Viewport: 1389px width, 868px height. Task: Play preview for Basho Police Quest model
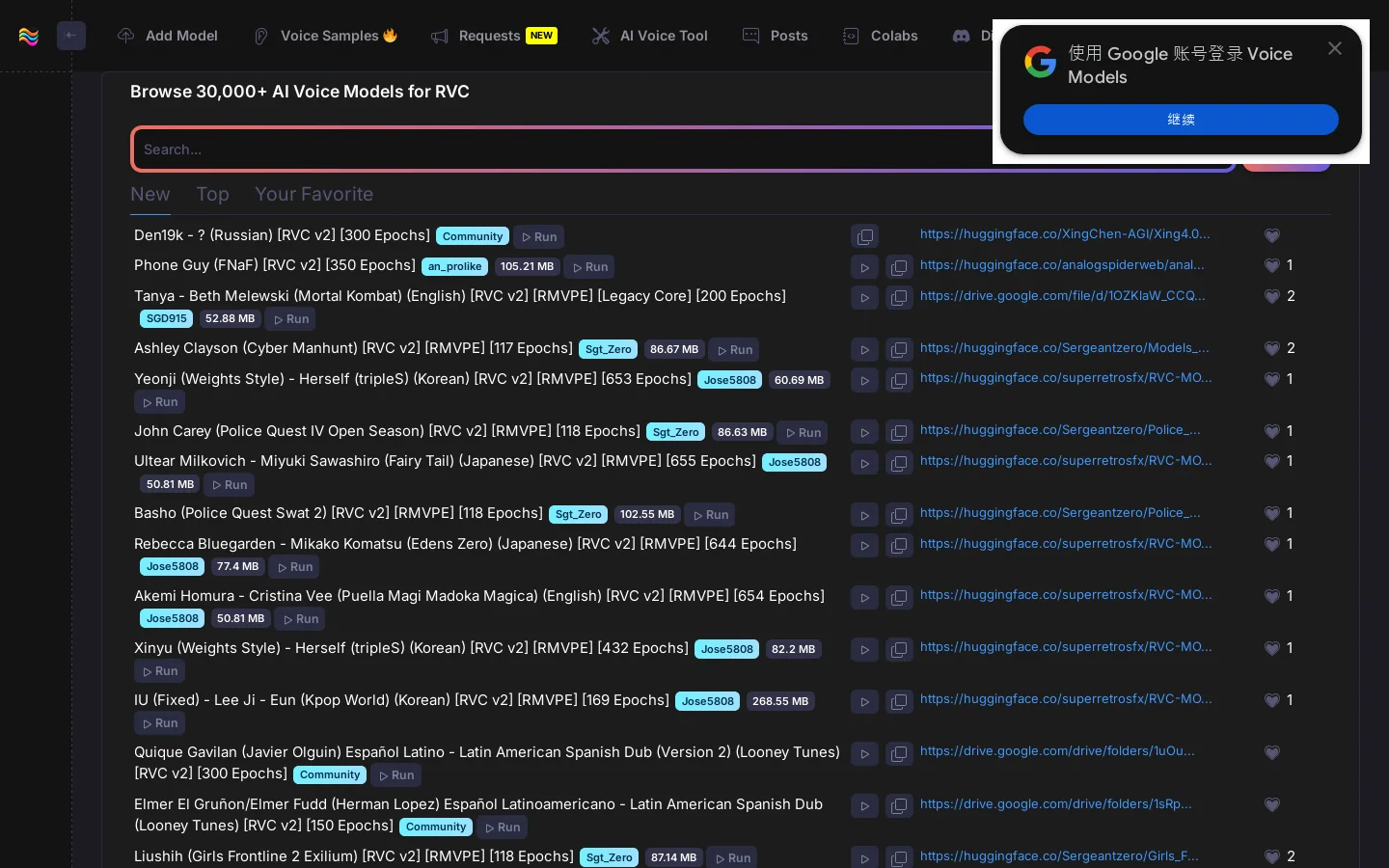[x=864, y=516]
